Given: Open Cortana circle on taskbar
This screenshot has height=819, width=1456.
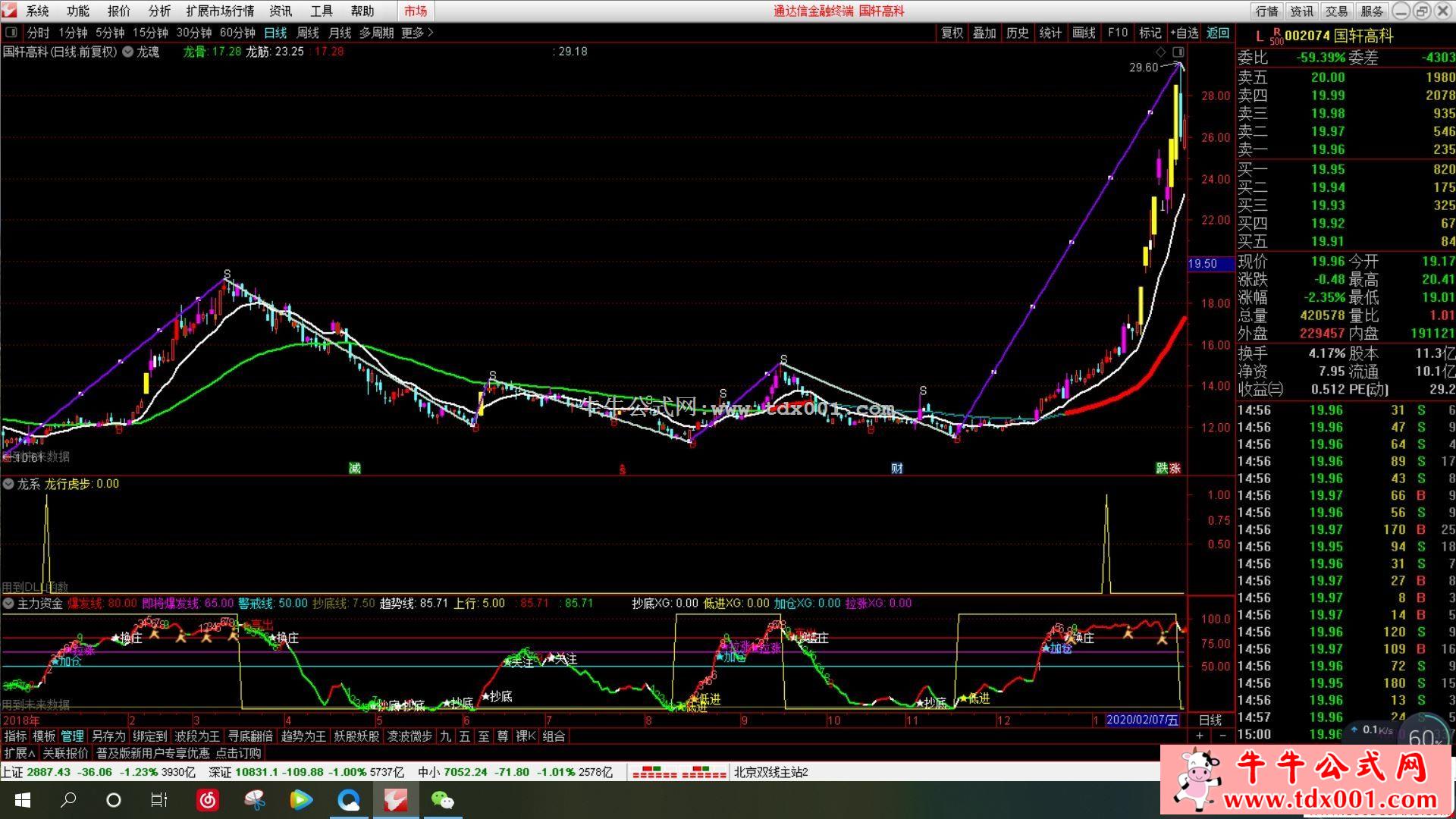Looking at the screenshot, I should pyautogui.click(x=114, y=800).
